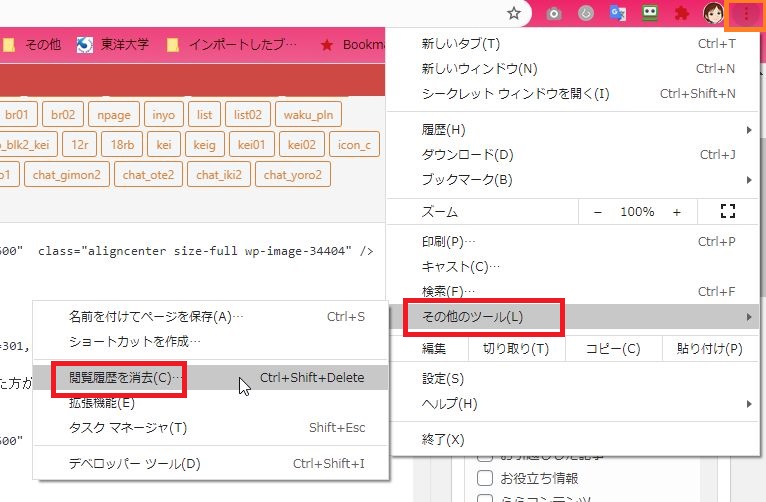This screenshot has height=502, width=766.
Task: Open the user profile avatar
Action: (x=713, y=13)
